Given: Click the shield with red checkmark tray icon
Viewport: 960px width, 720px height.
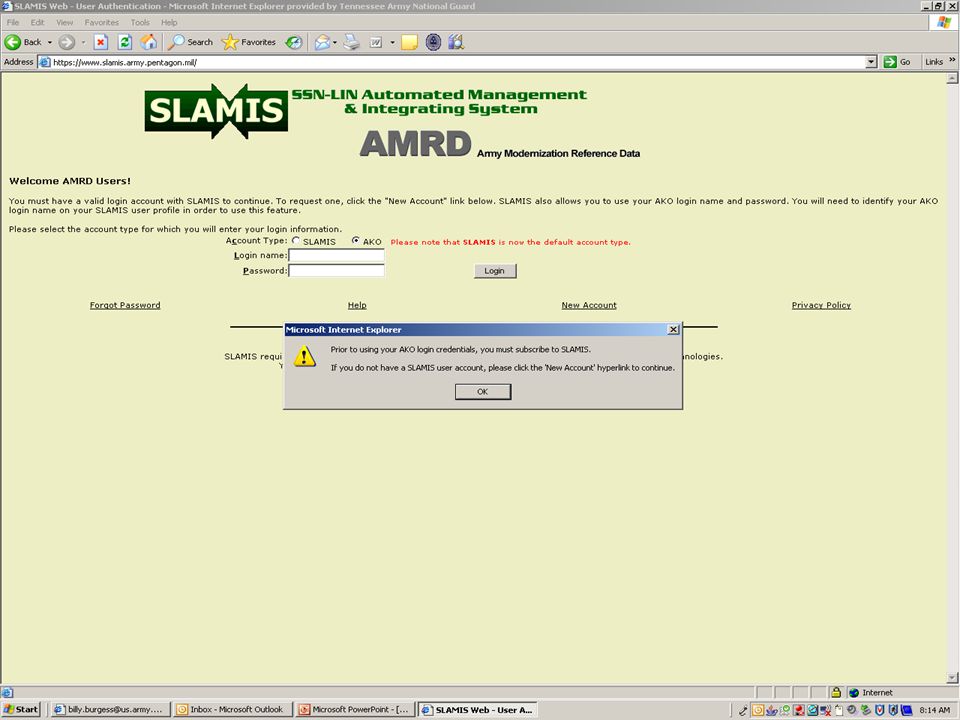Looking at the screenshot, I should [x=879, y=710].
